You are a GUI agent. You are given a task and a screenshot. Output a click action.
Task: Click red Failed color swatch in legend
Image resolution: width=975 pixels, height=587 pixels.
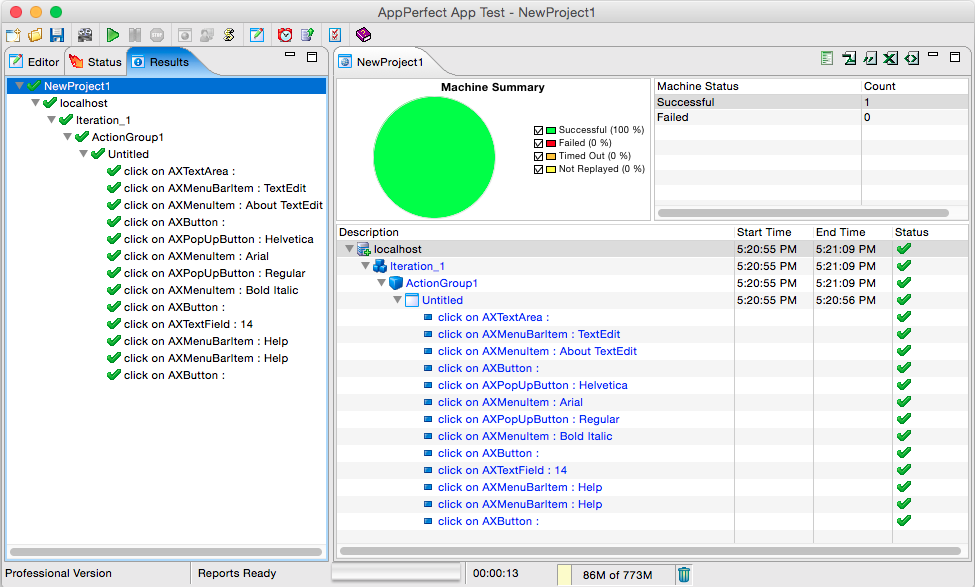(x=551, y=144)
